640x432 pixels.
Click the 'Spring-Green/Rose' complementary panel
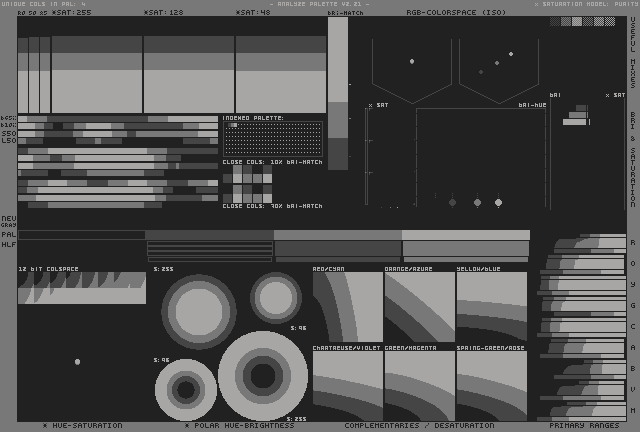pyautogui.click(x=492, y=386)
